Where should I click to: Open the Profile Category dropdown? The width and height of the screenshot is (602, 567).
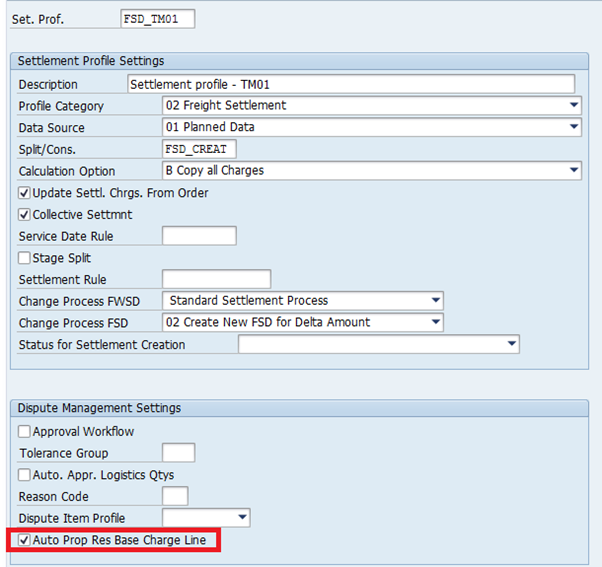pos(573,106)
